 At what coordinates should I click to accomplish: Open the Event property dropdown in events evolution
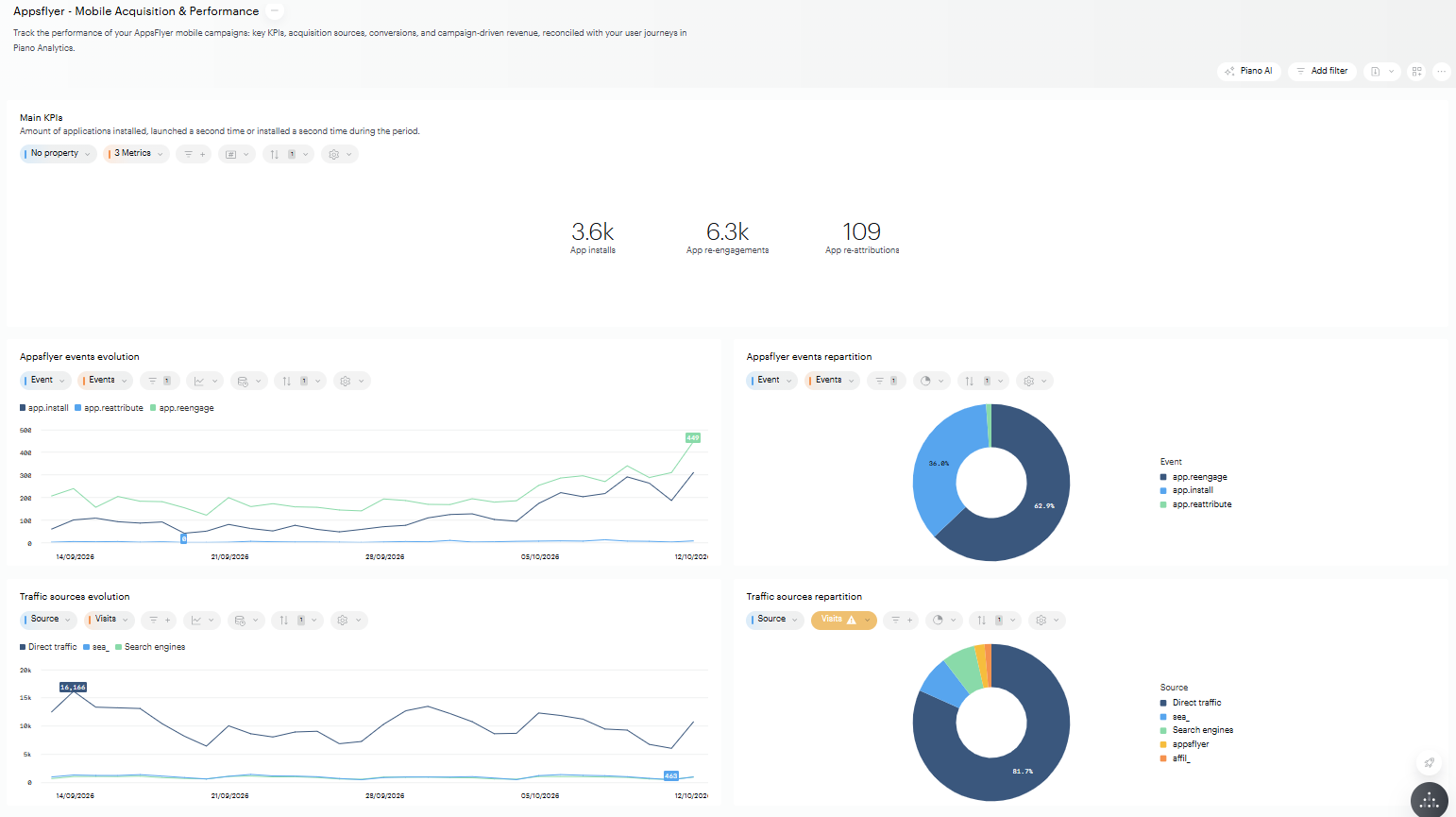tap(46, 381)
